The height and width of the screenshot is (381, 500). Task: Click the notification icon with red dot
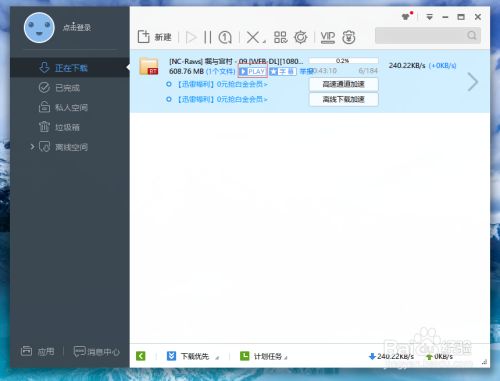407,16
